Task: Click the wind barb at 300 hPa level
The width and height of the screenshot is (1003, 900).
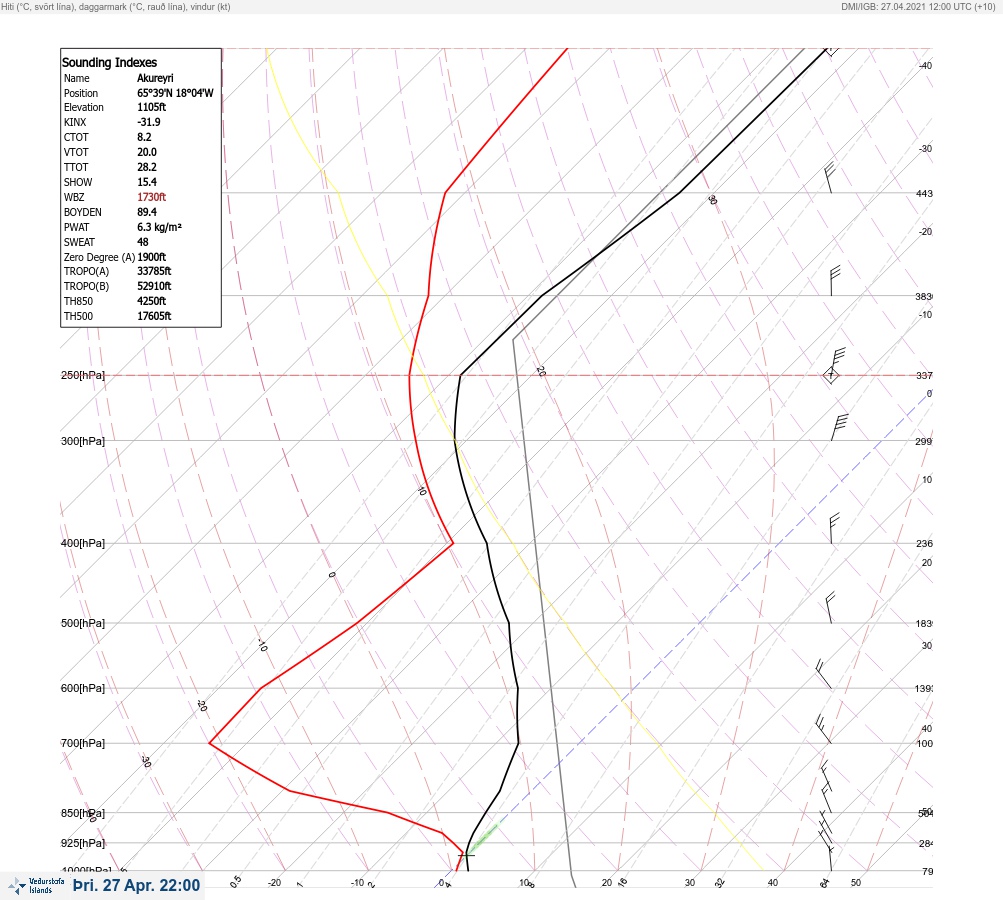Action: point(839,427)
